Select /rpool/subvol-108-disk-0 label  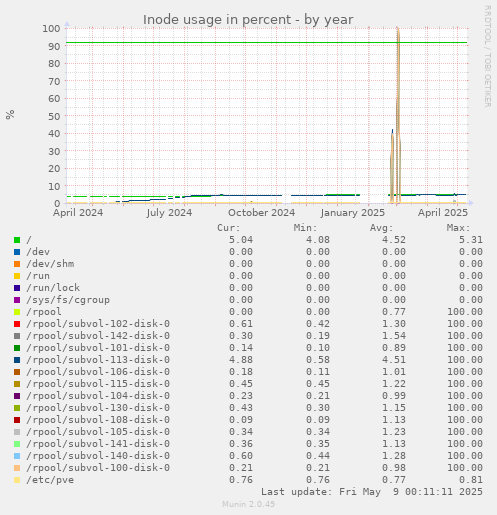pyautogui.click(x=98, y=420)
